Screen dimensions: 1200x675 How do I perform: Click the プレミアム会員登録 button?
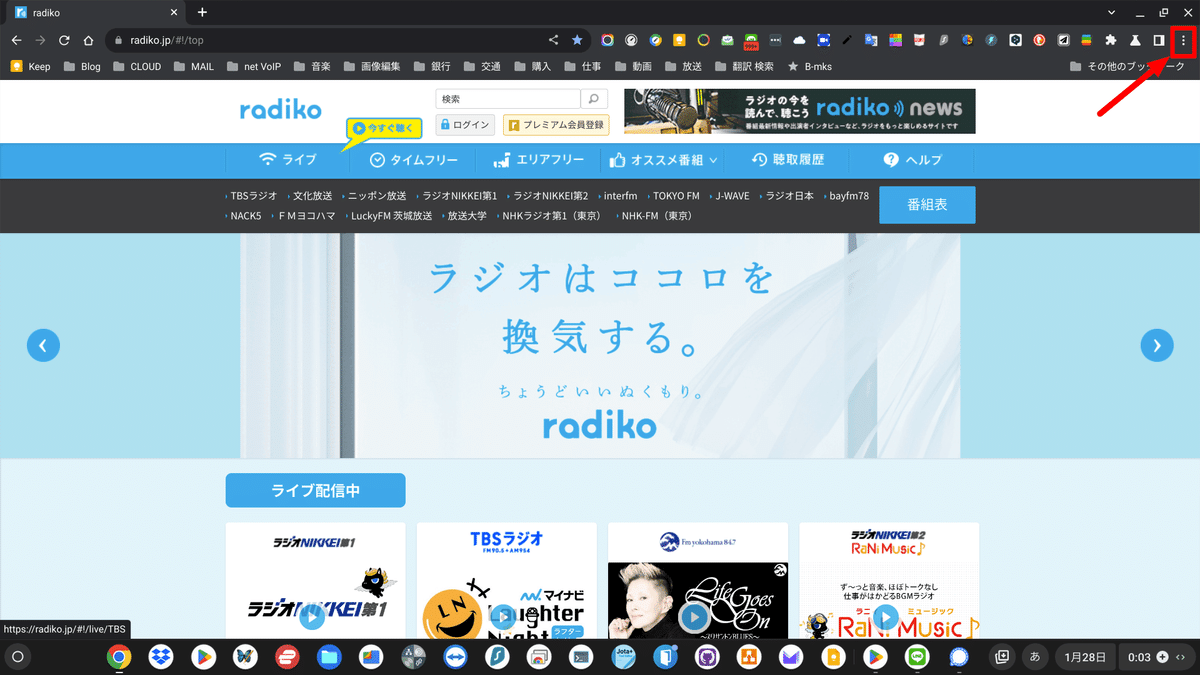(x=556, y=125)
